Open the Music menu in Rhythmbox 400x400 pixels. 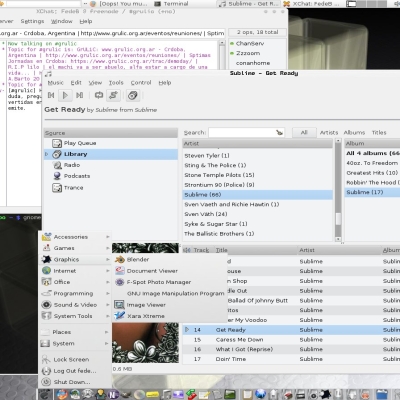pyautogui.click(x=55, y=83)
